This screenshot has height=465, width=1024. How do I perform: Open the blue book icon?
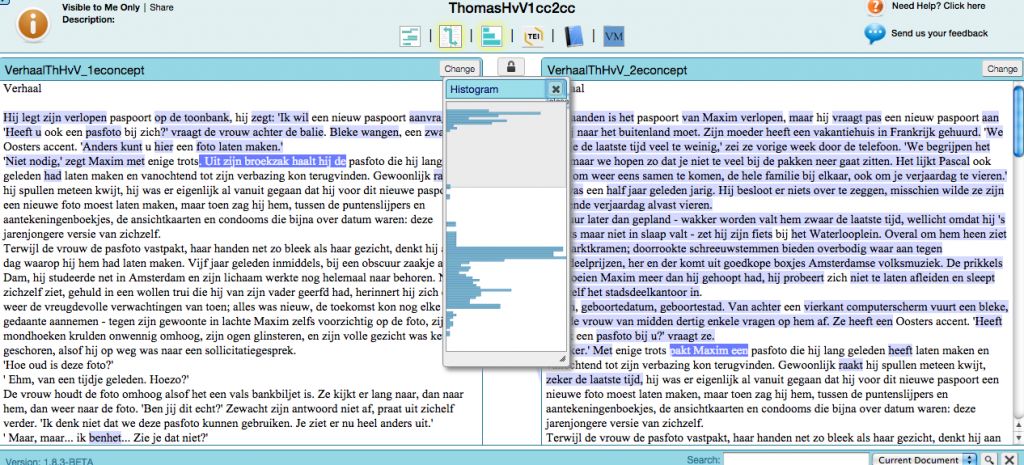(573, 37)
